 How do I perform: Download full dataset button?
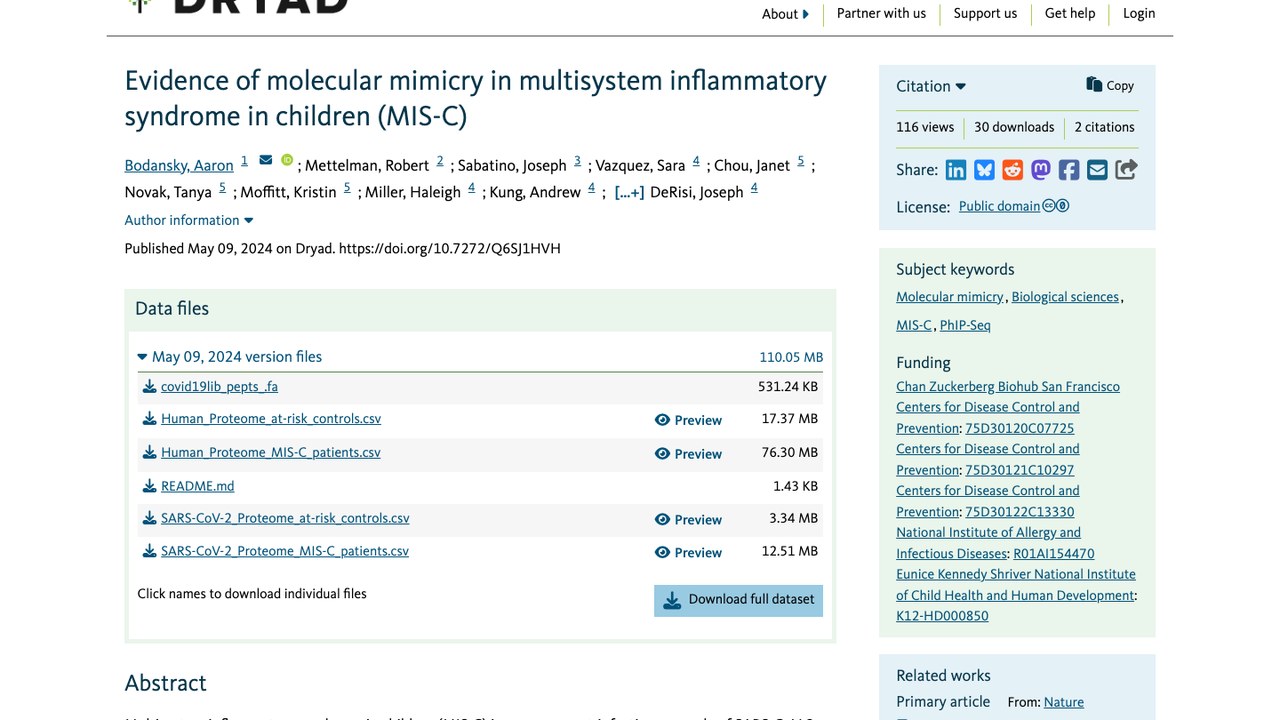coord(738,600)
